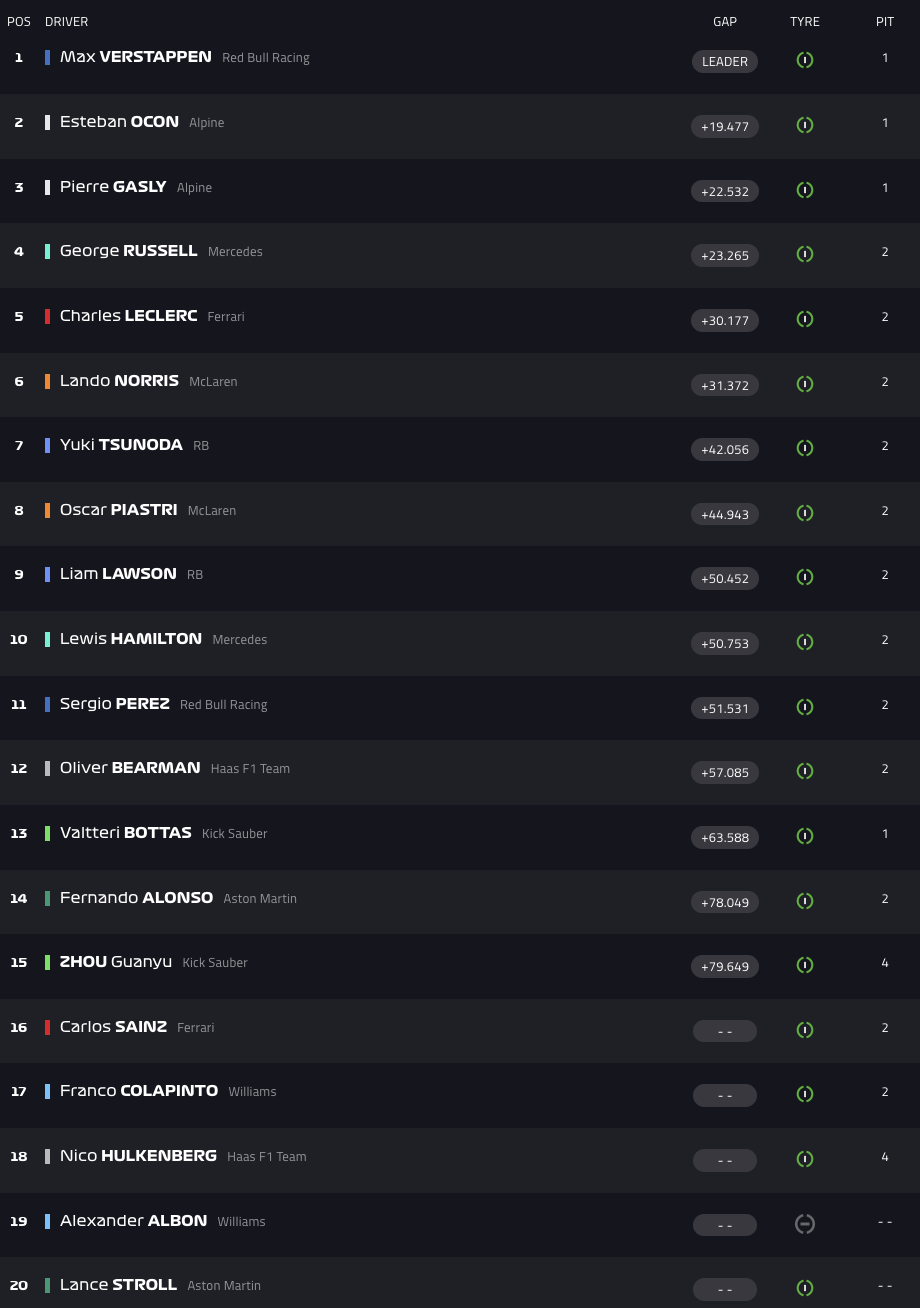Click the Red Bull color bar beside Perez
Viewport: 920px width, 1308px height.
click(x=47, y=704)
